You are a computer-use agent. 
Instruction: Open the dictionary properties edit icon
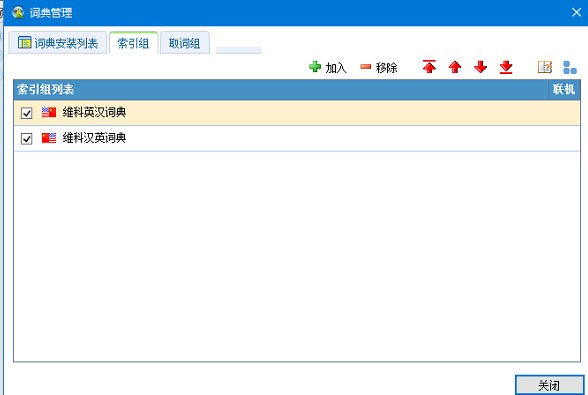[x=544, y=67]
